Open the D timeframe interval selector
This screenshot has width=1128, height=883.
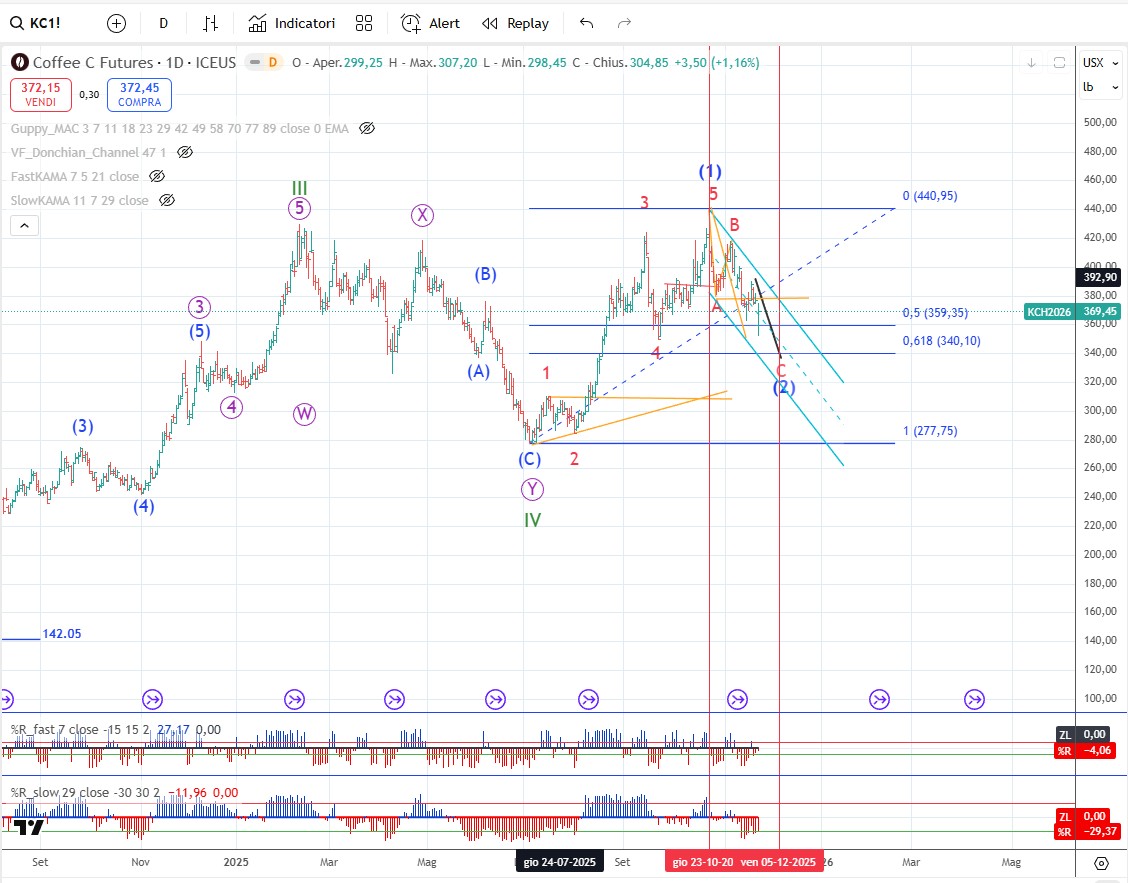pos(164,23)
